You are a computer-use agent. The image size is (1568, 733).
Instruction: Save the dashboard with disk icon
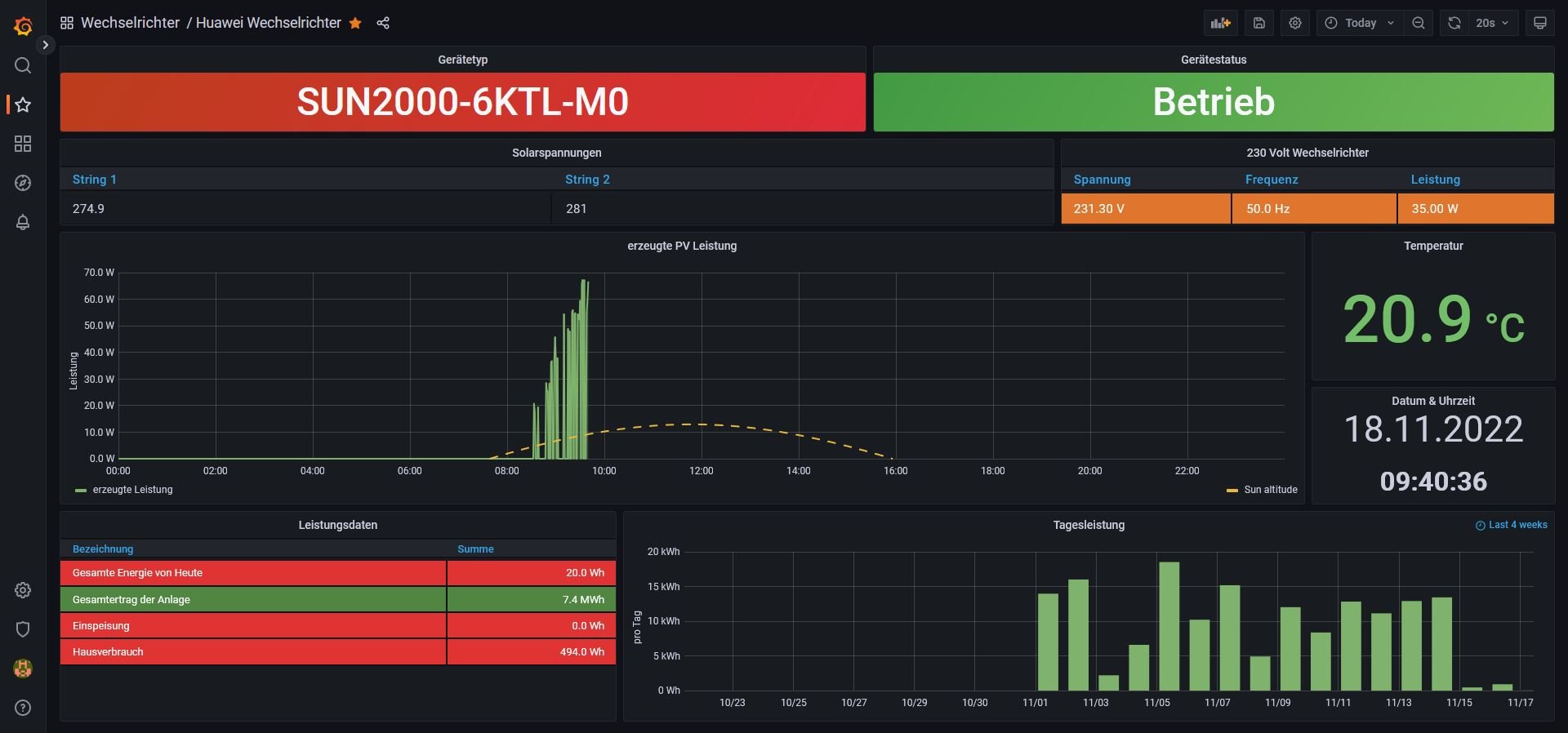(x=1258, y=23)
